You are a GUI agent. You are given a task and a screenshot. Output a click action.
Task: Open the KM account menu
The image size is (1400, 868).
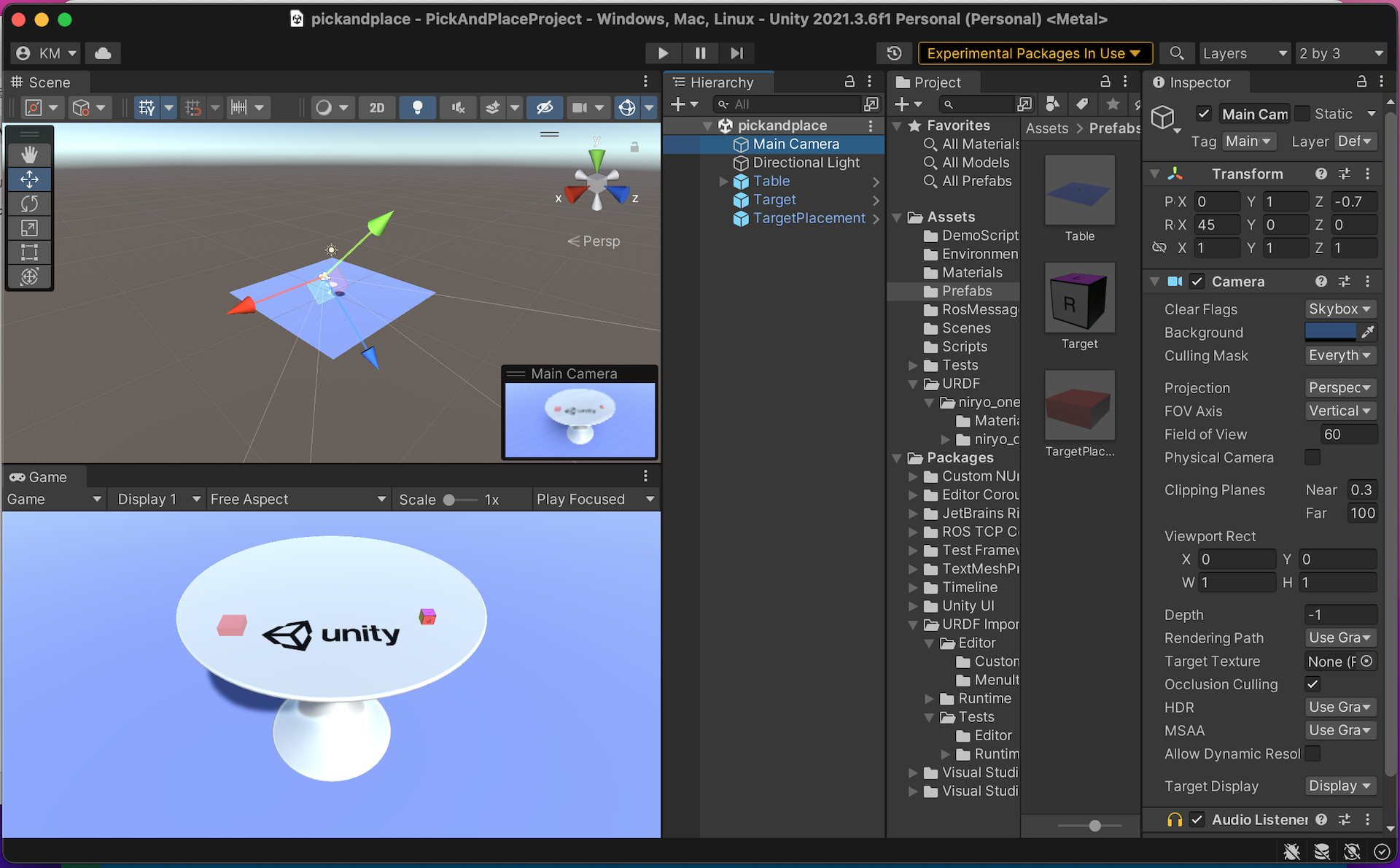click(46, 53)
